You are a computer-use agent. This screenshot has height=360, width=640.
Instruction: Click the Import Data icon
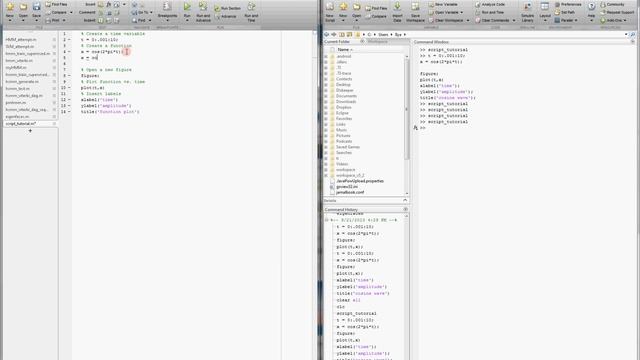pyautogui.click(x=397, y=7)
